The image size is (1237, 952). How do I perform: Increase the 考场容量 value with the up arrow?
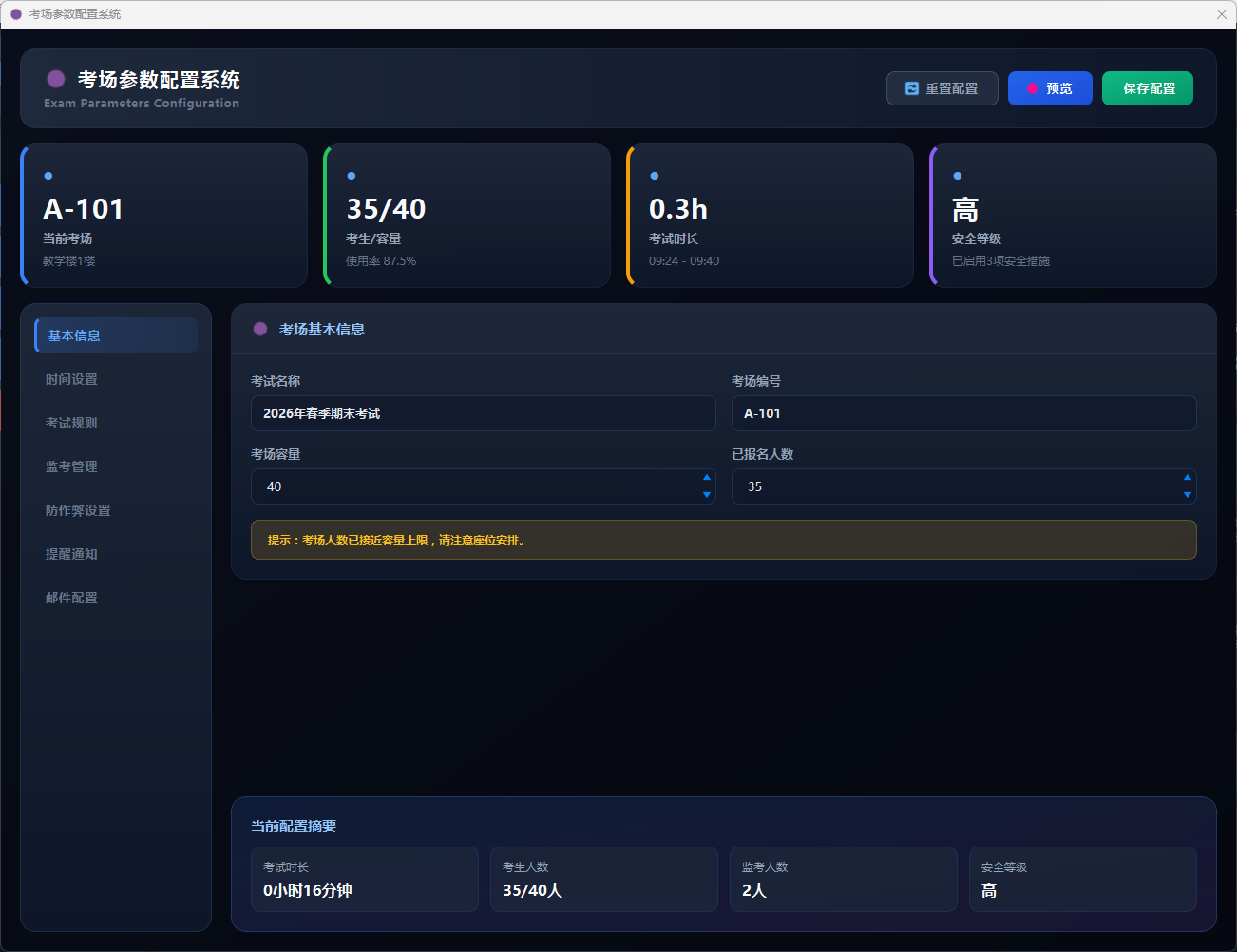[x=706, y=478]
